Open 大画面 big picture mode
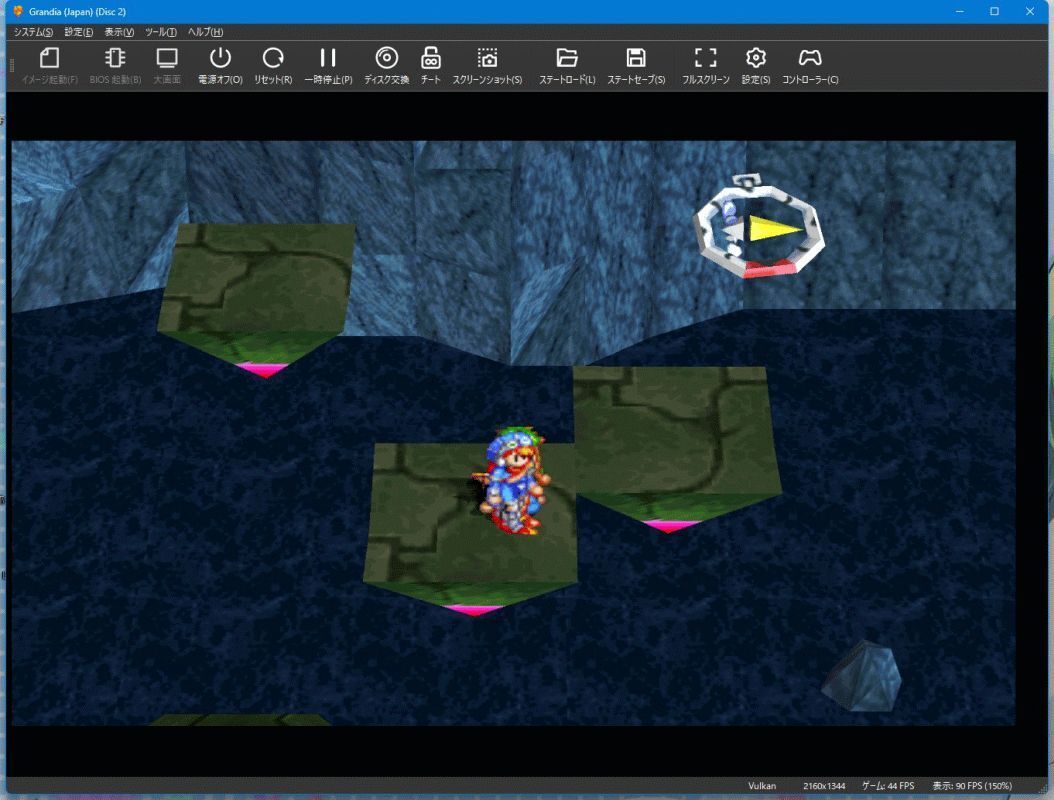1054x800 pixels. (167, 66)
